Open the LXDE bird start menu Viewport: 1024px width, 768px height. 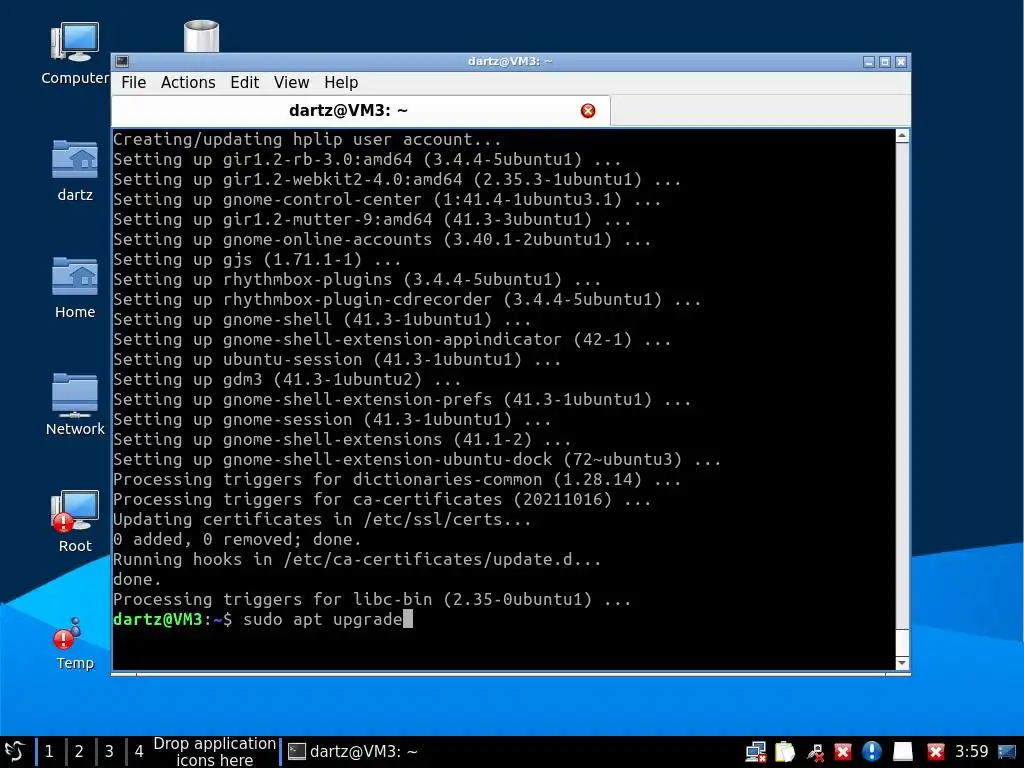coord(15,752)
